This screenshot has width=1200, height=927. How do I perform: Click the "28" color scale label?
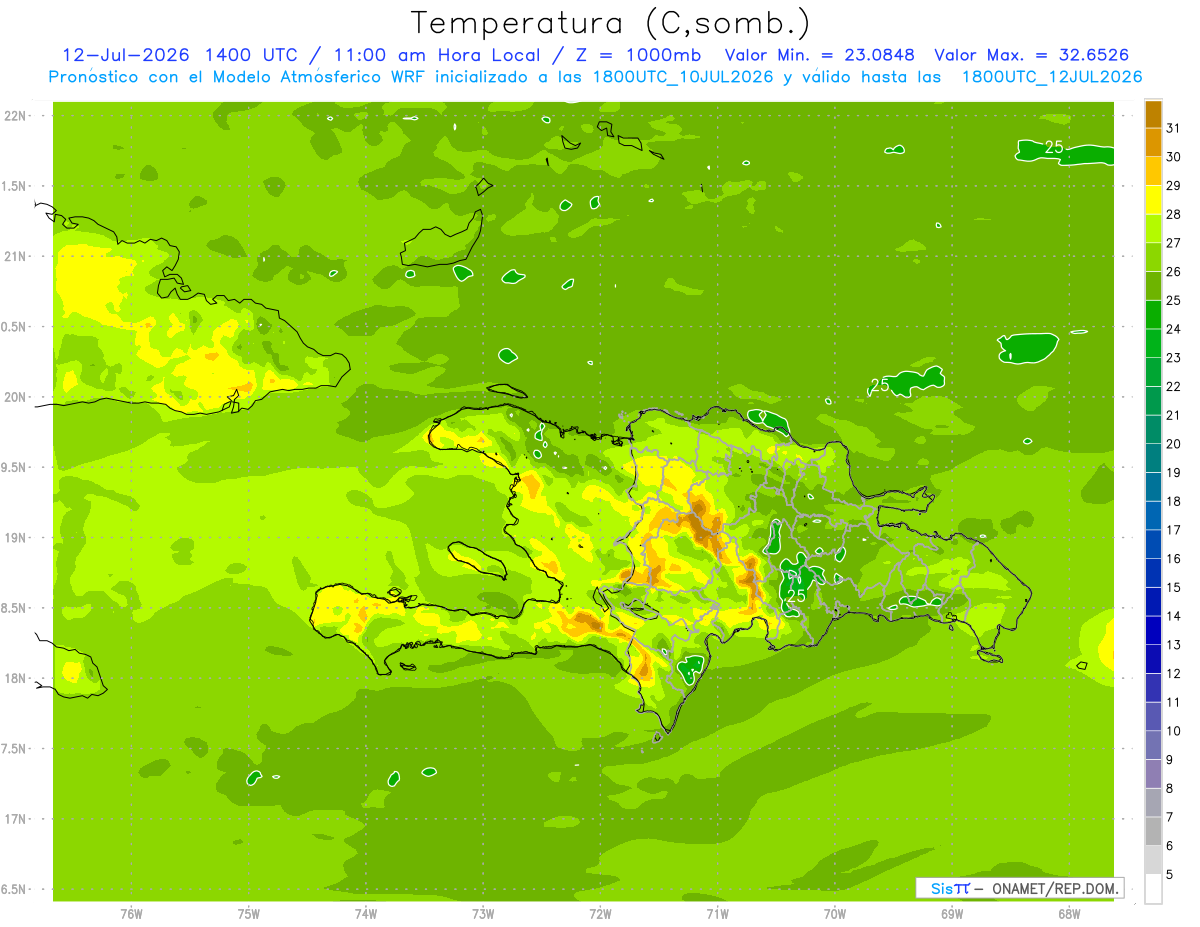[x=1174, y=214]
